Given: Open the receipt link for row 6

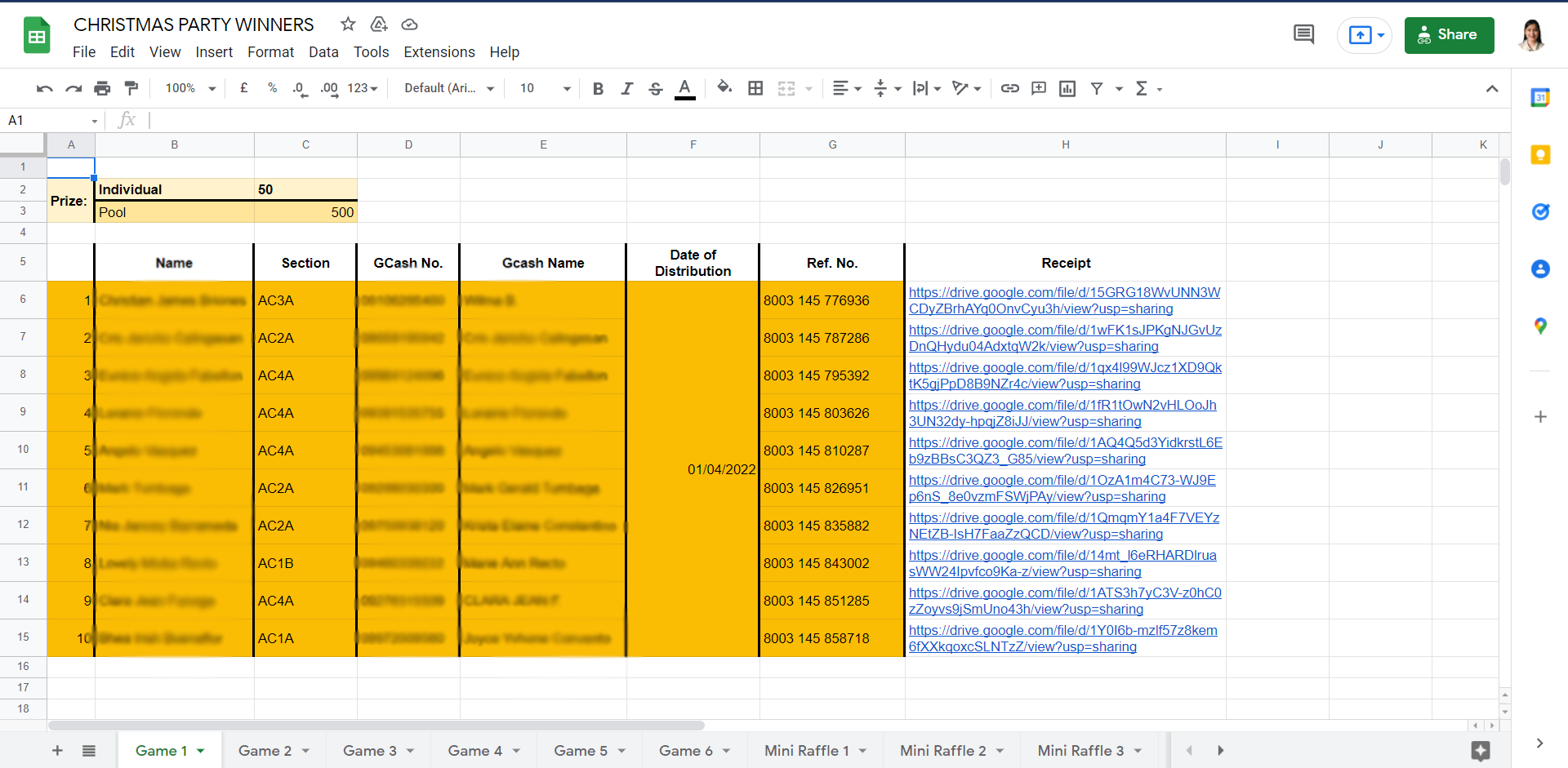Looking at the screenshot, I should 1064,300.
